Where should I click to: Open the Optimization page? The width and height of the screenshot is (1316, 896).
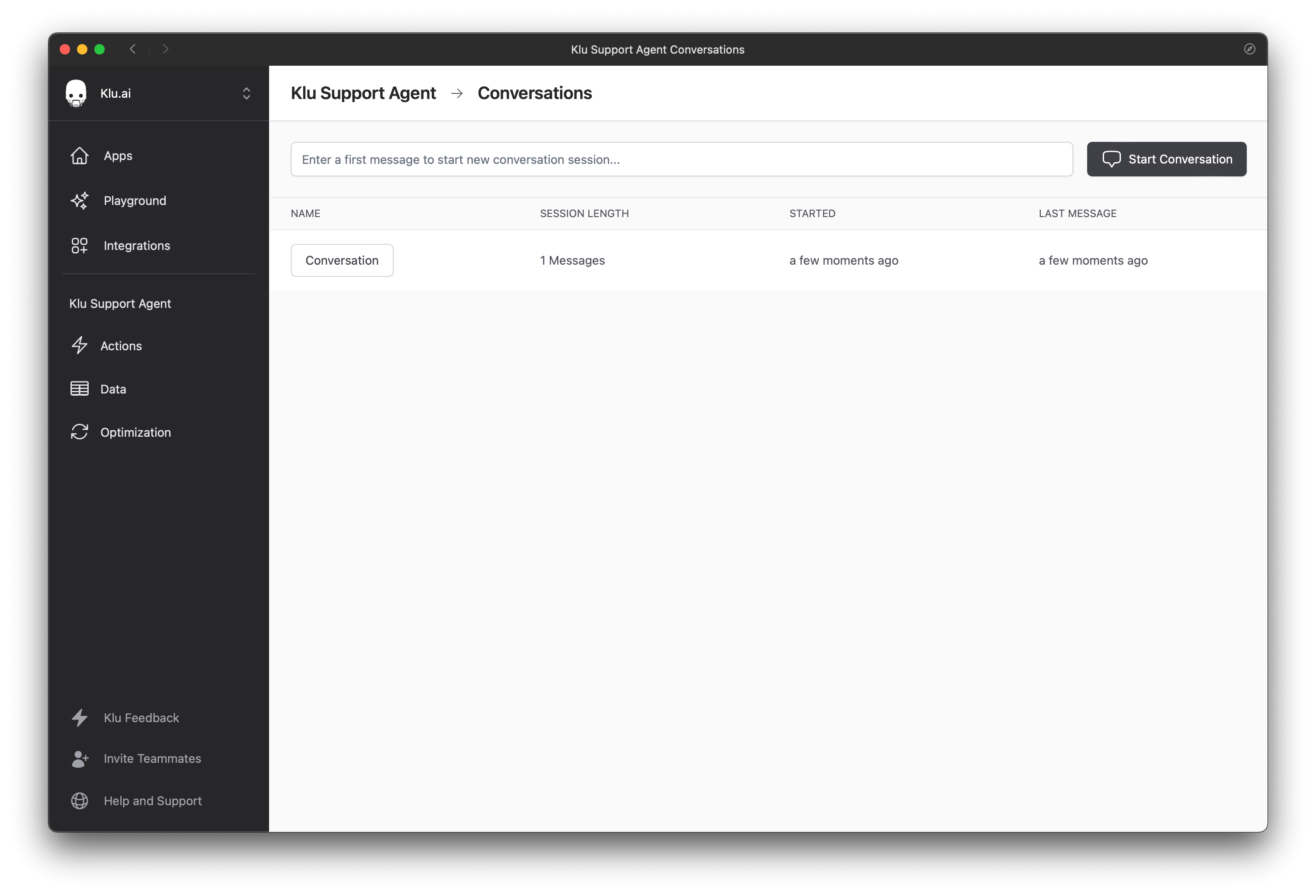point(135,432)
